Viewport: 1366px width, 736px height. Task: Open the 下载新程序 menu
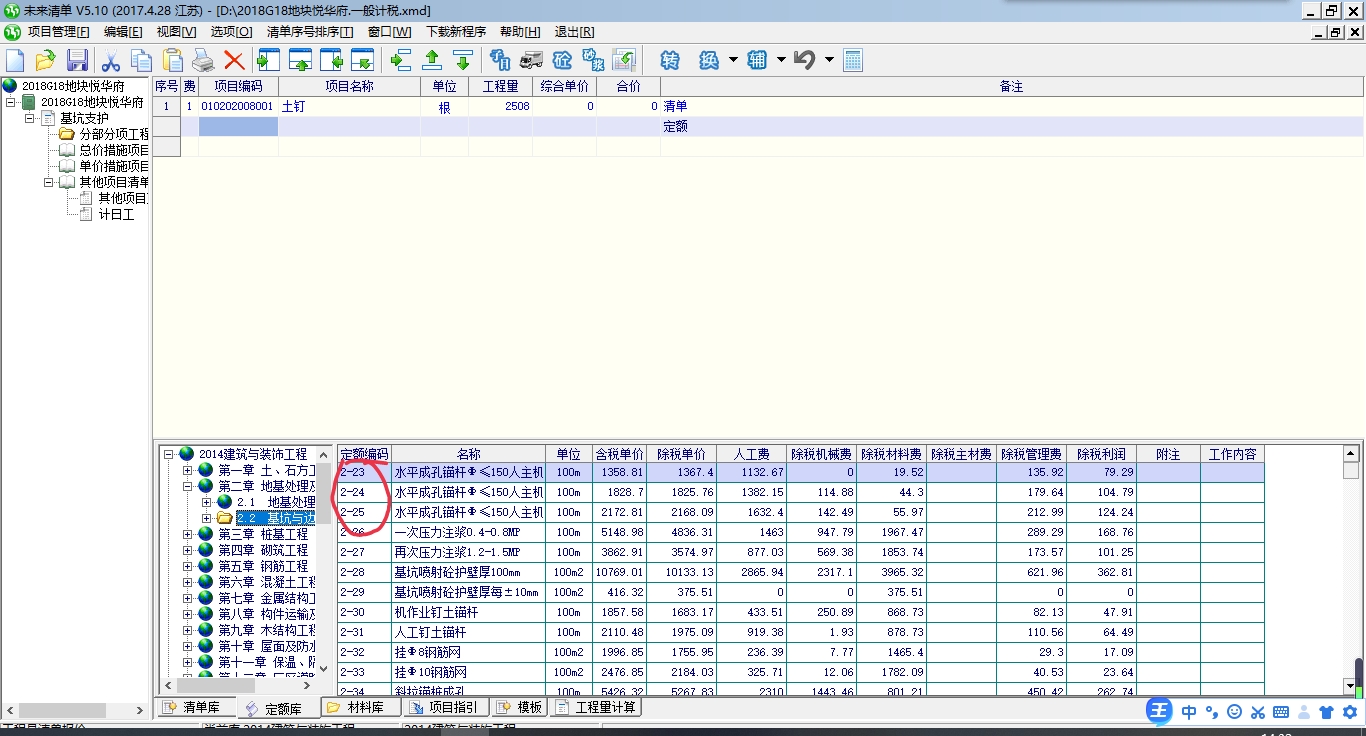pyautogui.click(x=456, y=32)
